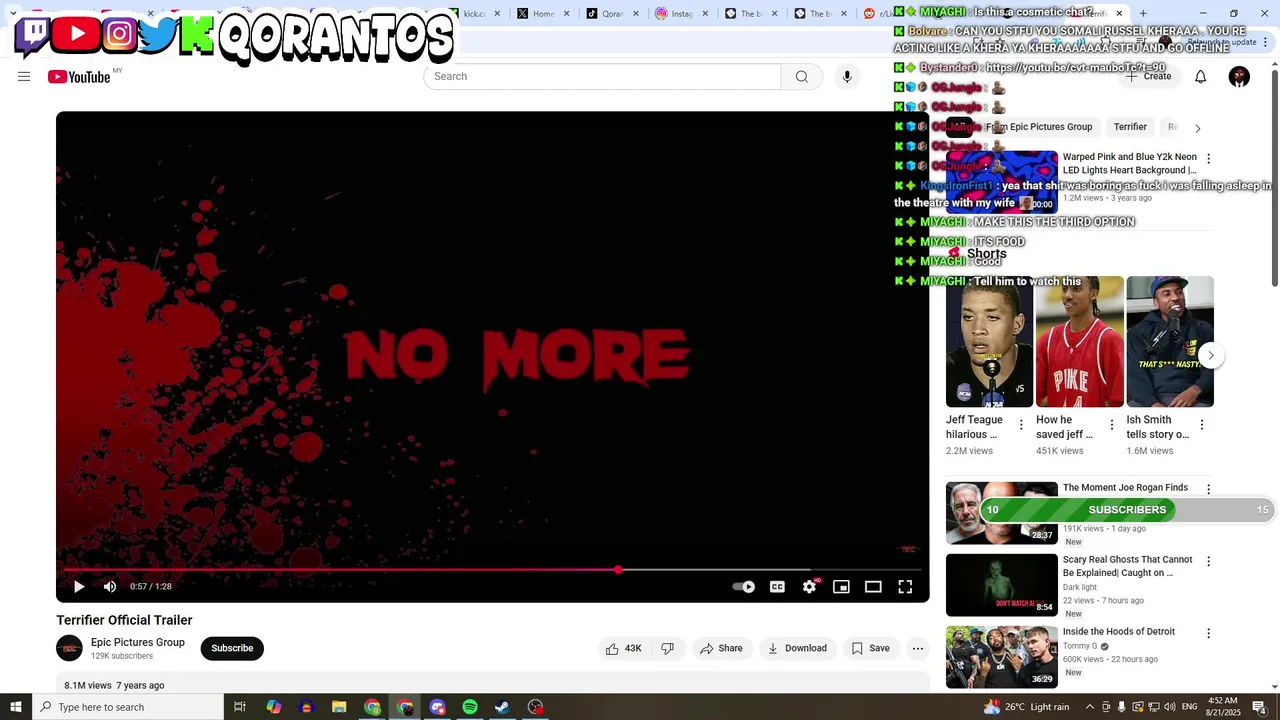Toggle the autoplay switch in player

[x=743, y=587]
